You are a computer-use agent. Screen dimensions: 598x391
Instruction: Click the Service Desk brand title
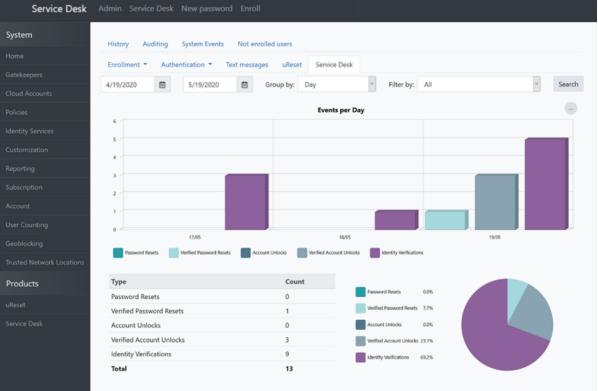coord(59,9)
